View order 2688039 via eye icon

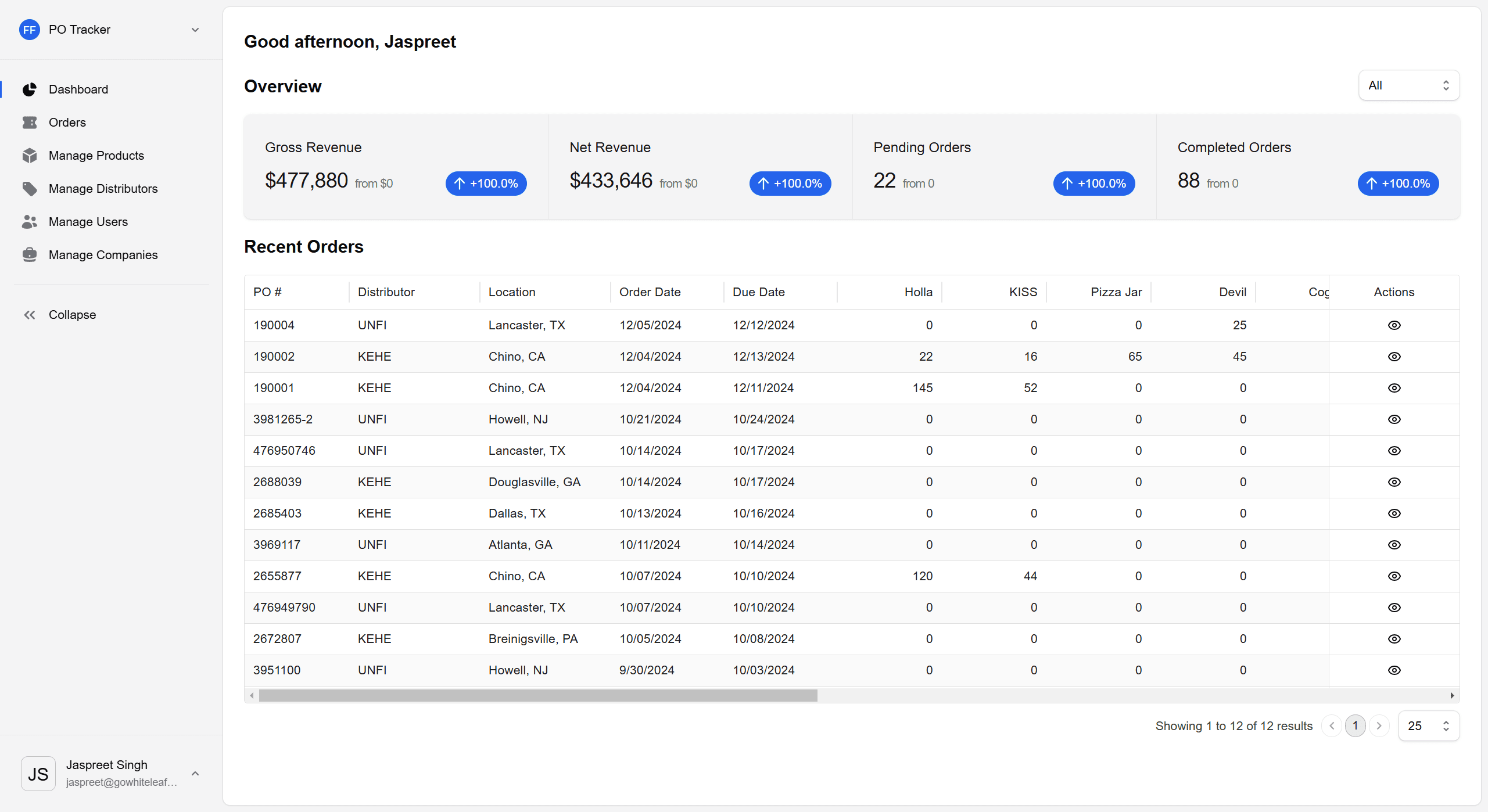(x=1394, y=482)
